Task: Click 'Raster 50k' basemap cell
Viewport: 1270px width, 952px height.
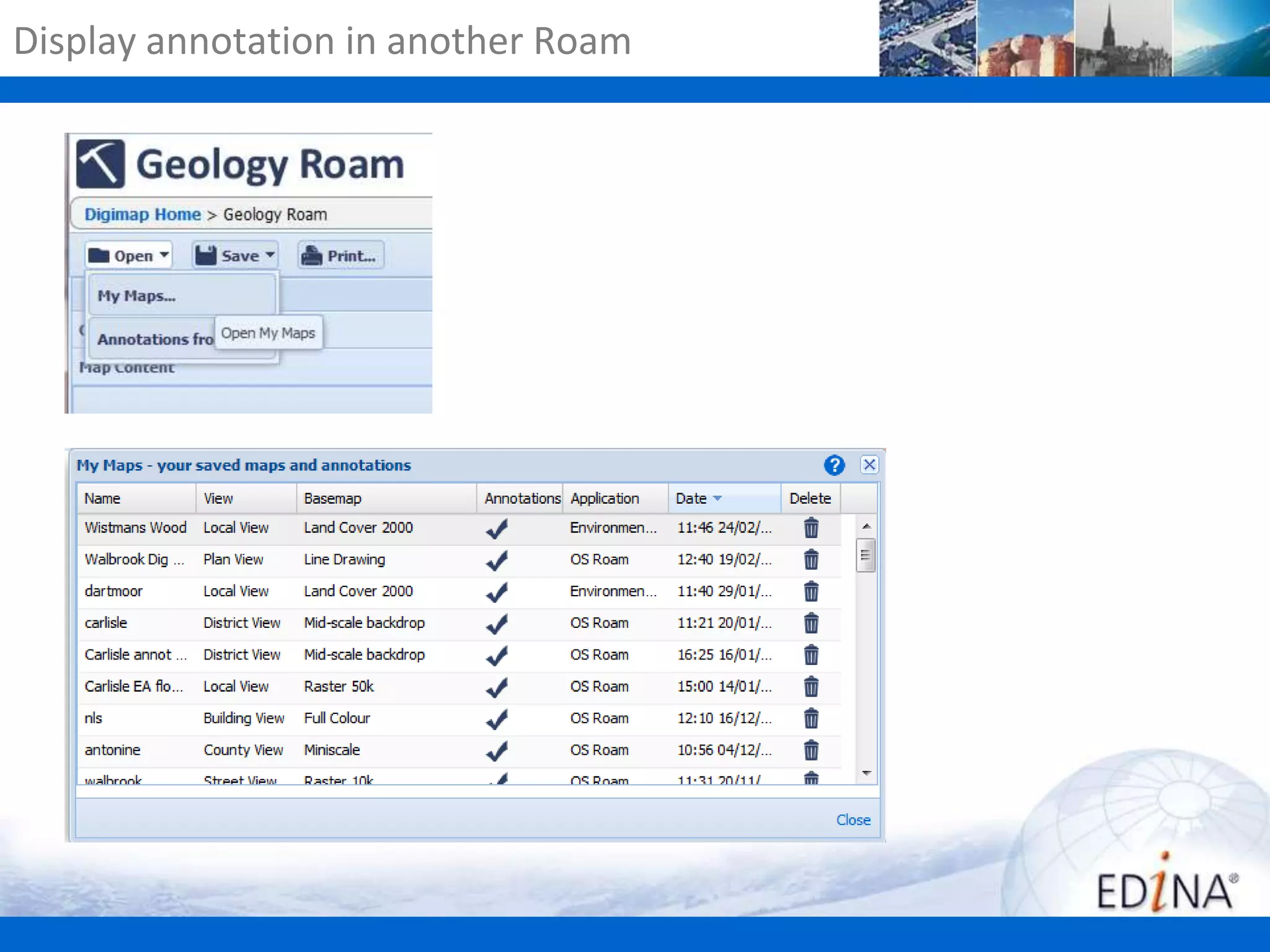Action: pos(339,686)
